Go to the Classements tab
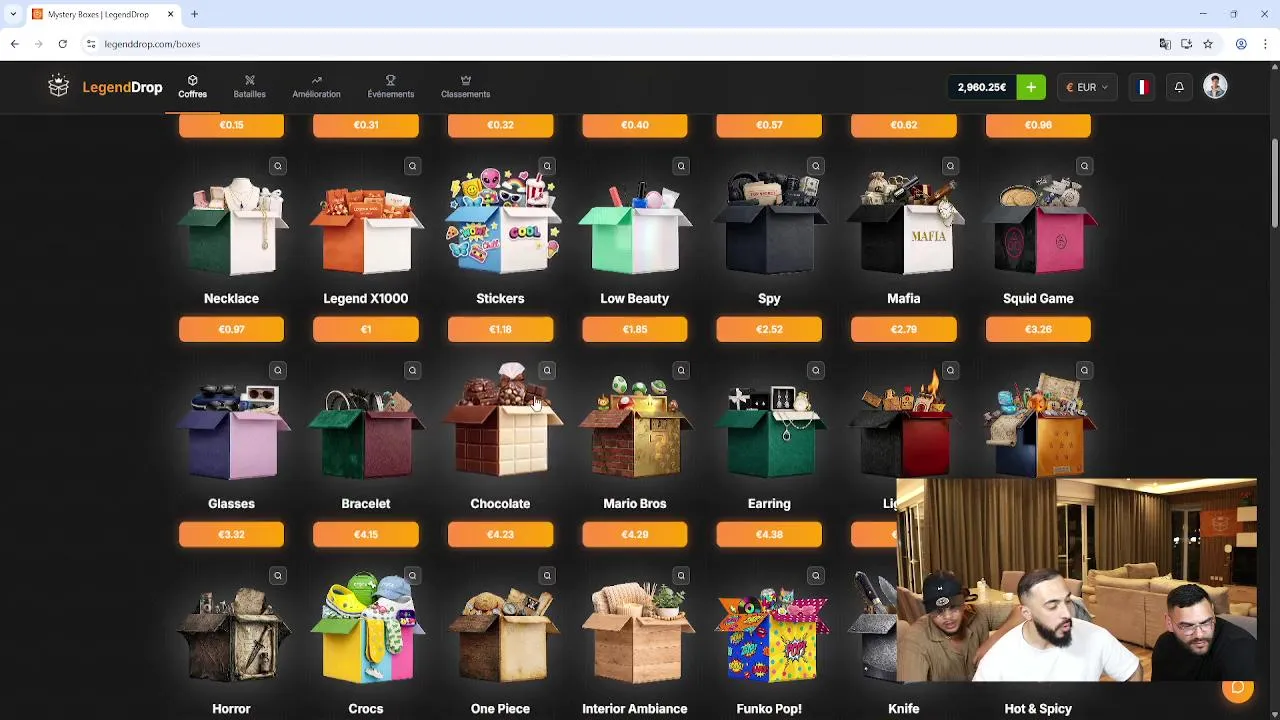Screen dimensions: 1280x720 click(x=465, y=87)
